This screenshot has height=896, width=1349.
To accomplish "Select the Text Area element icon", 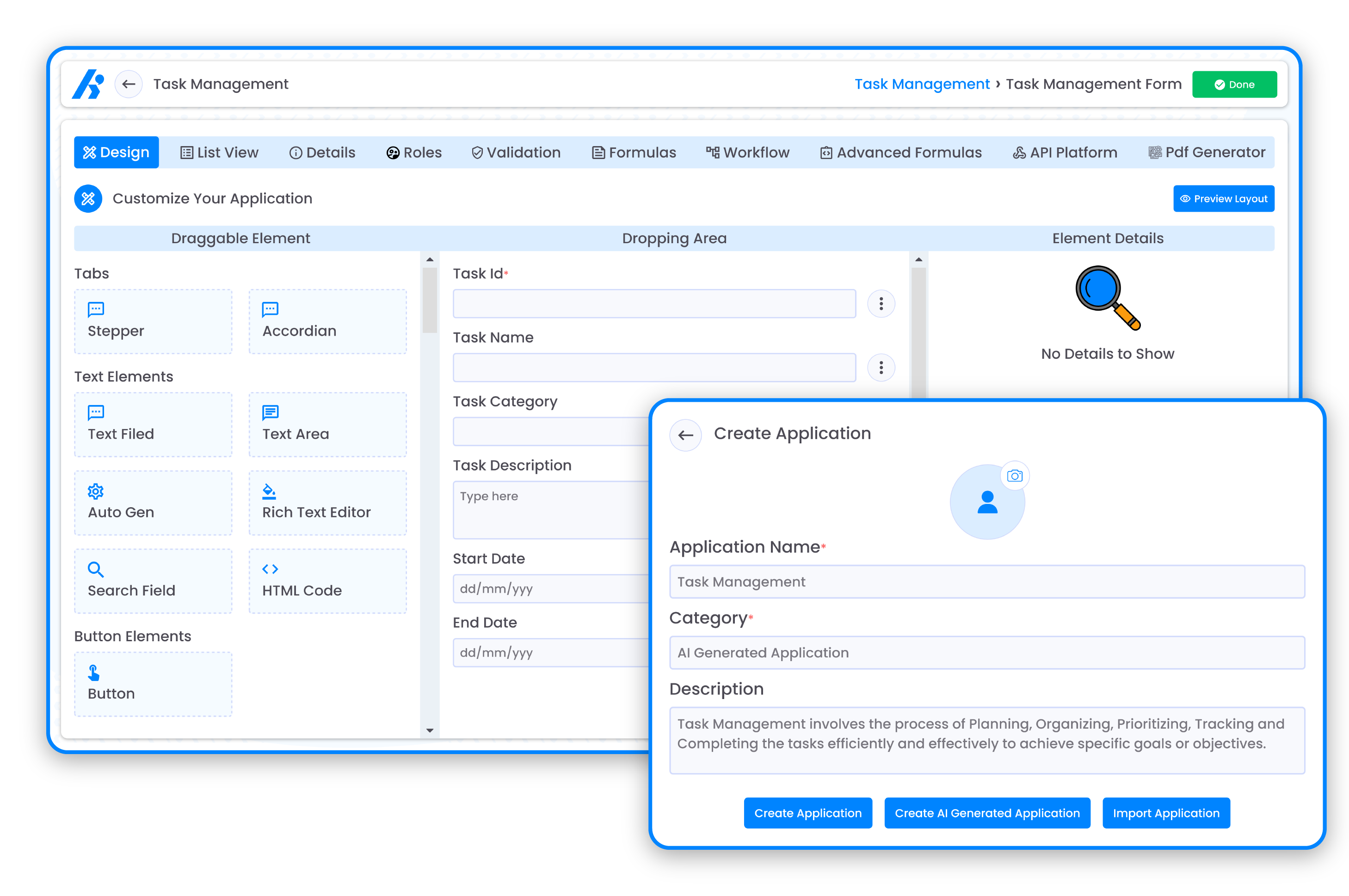I will tap(270, 412).
